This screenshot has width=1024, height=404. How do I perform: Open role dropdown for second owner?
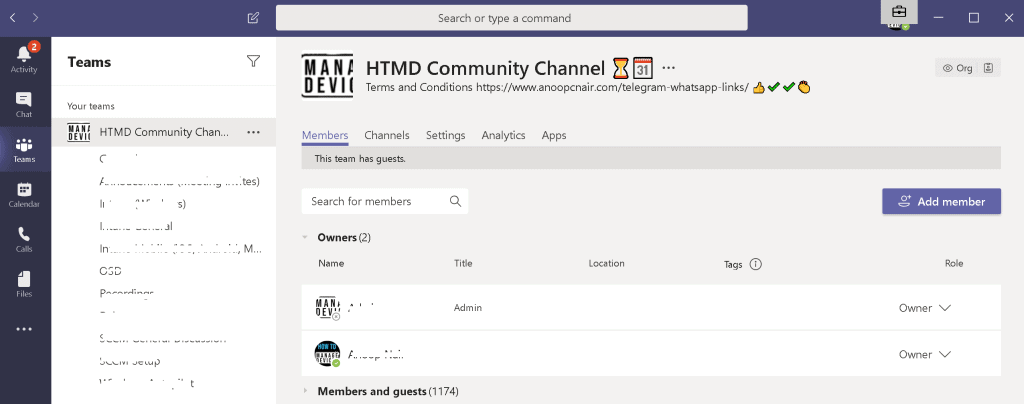pos(925,354)
